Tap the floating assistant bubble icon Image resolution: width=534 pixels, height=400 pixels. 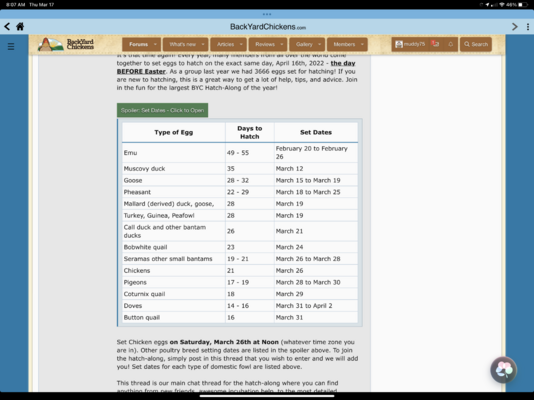point(503,370)
